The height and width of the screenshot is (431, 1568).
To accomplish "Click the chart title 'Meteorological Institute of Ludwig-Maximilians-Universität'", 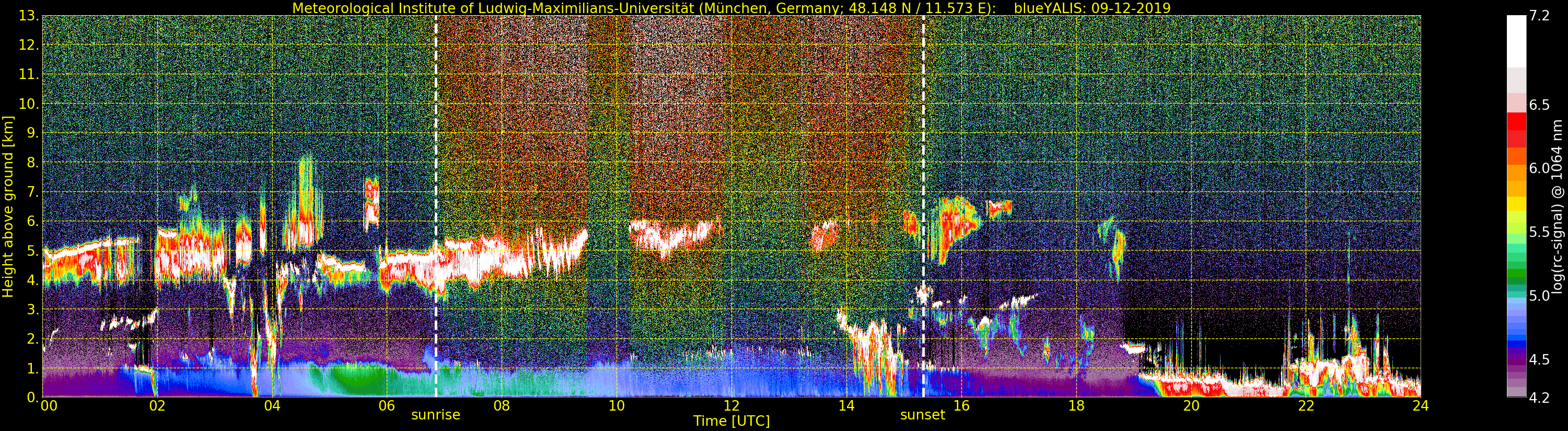I will [x=494, y=8].
